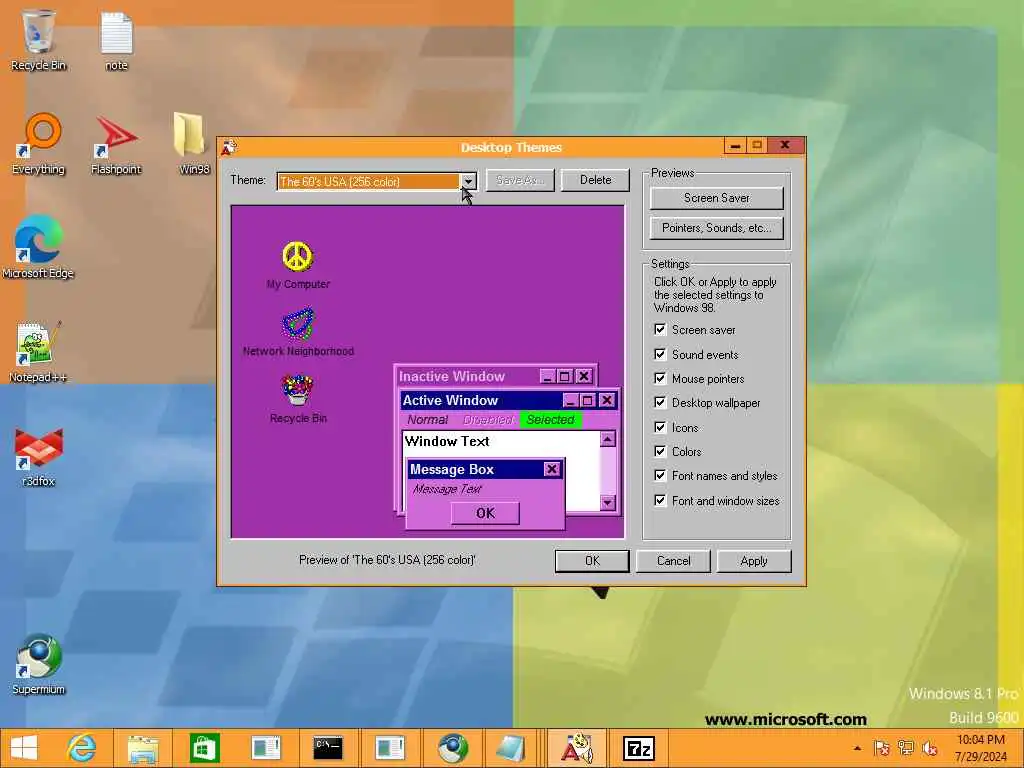The height and width of the screenshot is (768, 1024).
Task: Uncheck the Screen saver setting
Action: coord(660,330)
